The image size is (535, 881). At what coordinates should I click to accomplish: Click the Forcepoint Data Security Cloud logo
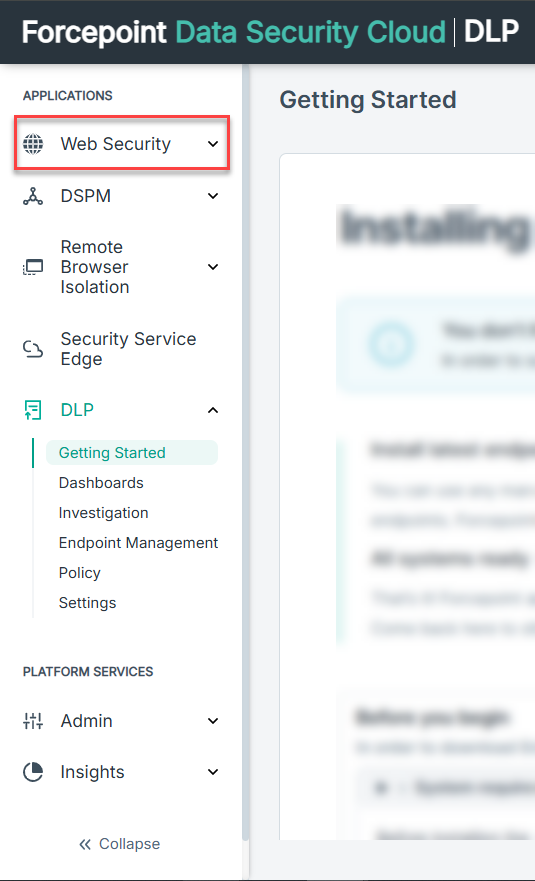coord(234,32)
